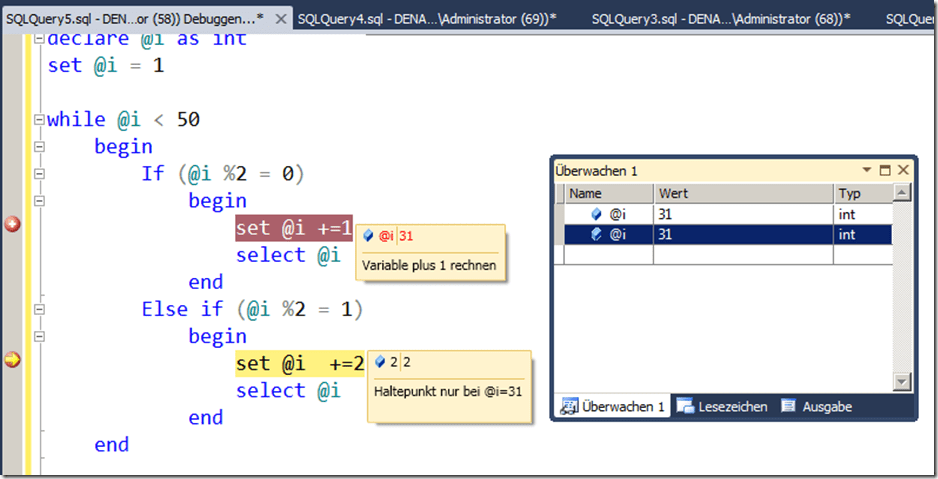Click the last 'end' closing the while
The width and height of the screenshot is (938, 479).
pyautogui.click(x=111, y=444)
